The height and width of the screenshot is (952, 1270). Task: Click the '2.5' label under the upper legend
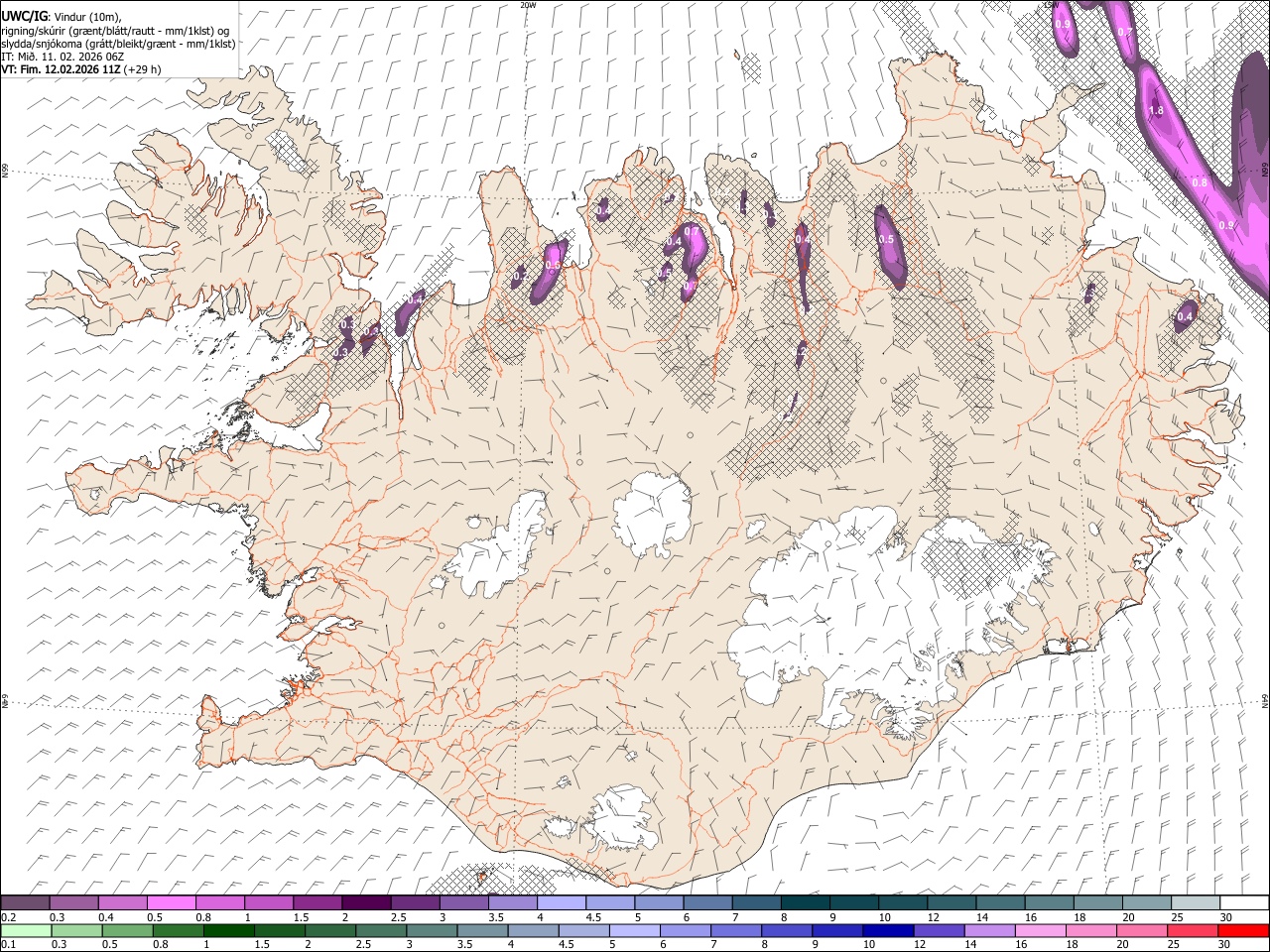[x=399, y=917]
